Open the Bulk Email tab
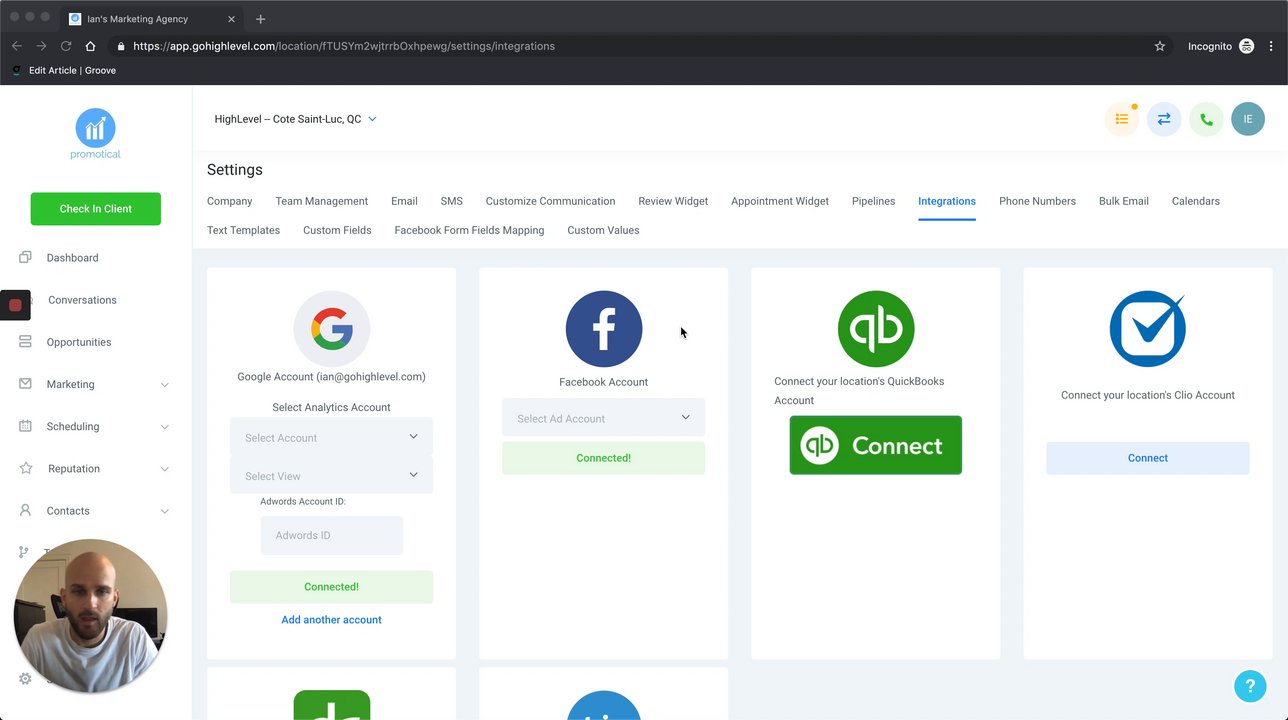The height and width of the screenshot is (720, 1288). [x=1123, y=201]
